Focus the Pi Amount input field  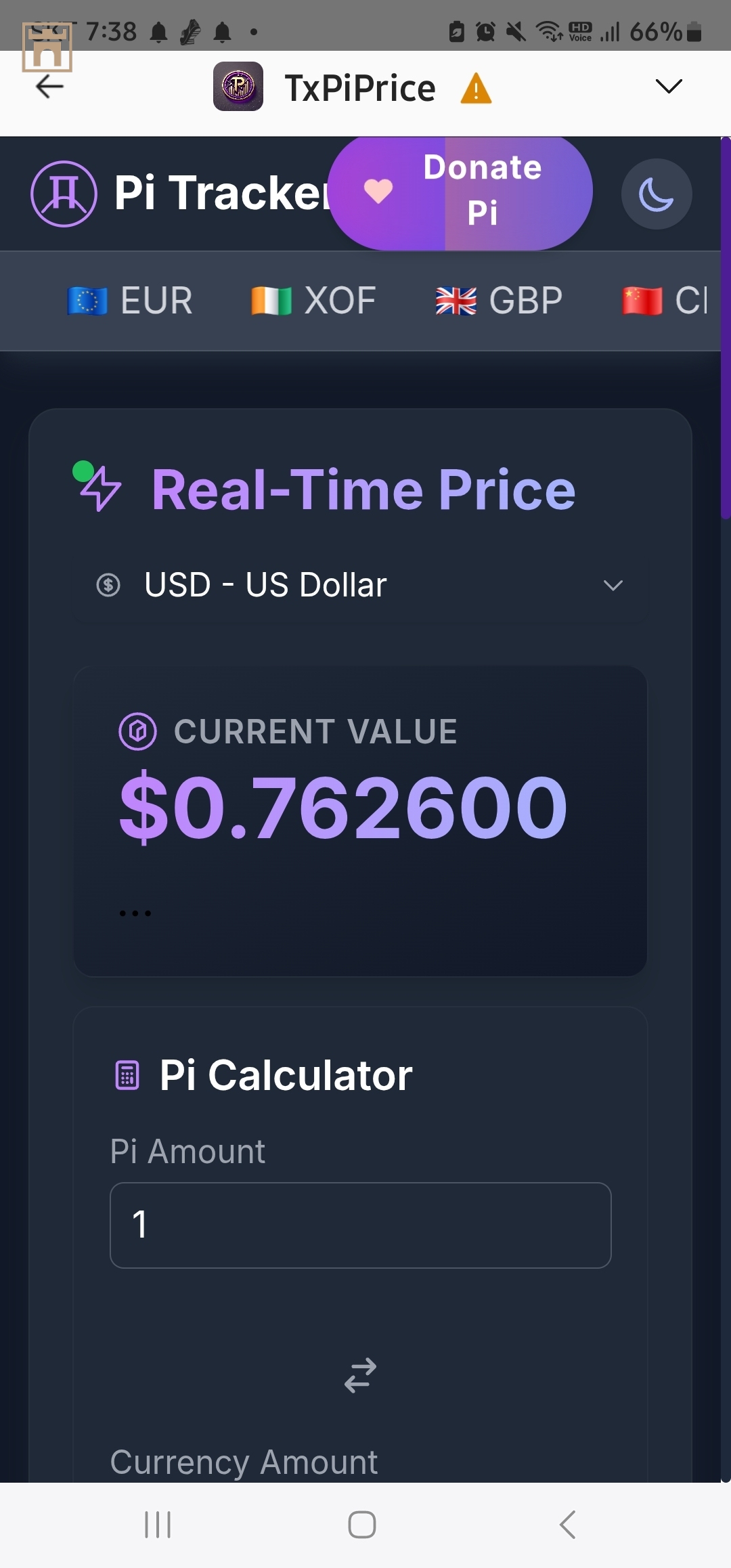coord(360,1225)
